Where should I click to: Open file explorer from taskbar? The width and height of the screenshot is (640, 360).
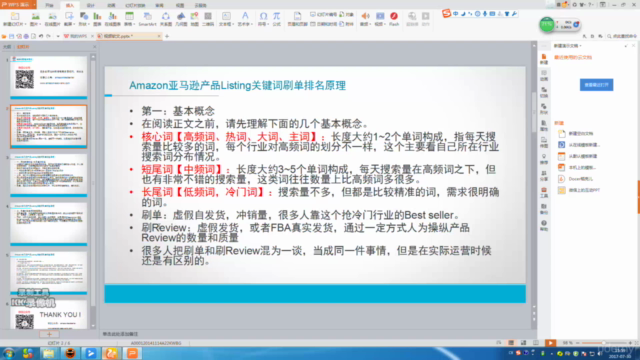[x=49, y=353]
